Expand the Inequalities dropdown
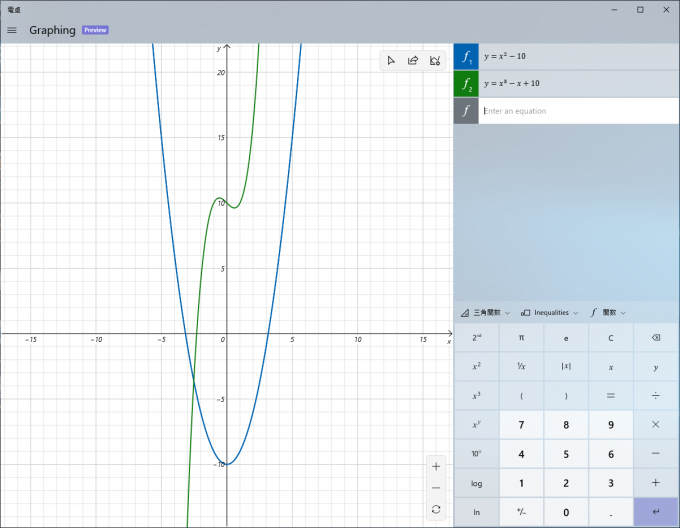Image resolution: width=680 pixels, height=528 pixels. point(549,313)
